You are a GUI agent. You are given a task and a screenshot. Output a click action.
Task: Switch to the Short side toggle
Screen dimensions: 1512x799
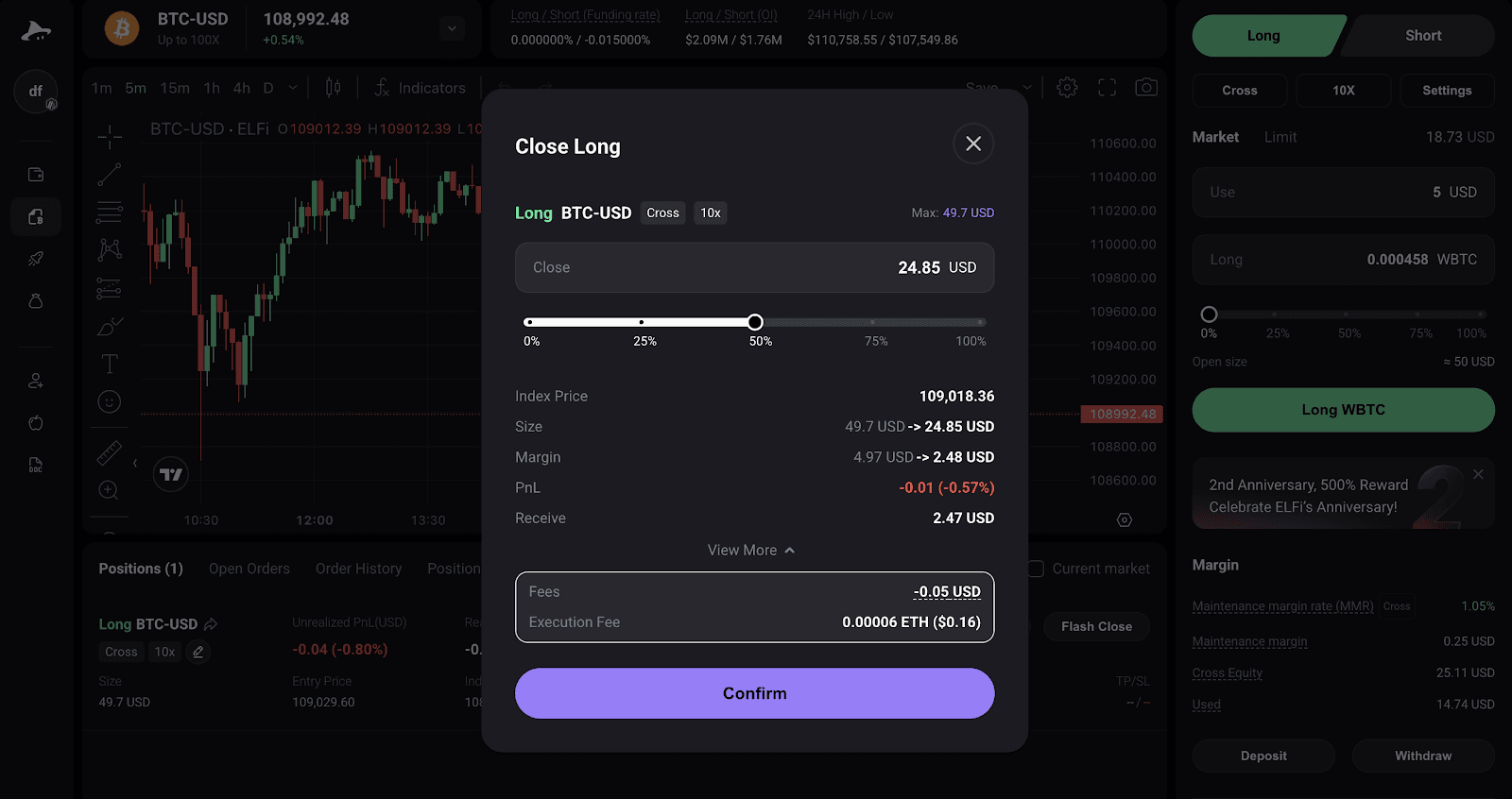click(x=1422, y=36)
